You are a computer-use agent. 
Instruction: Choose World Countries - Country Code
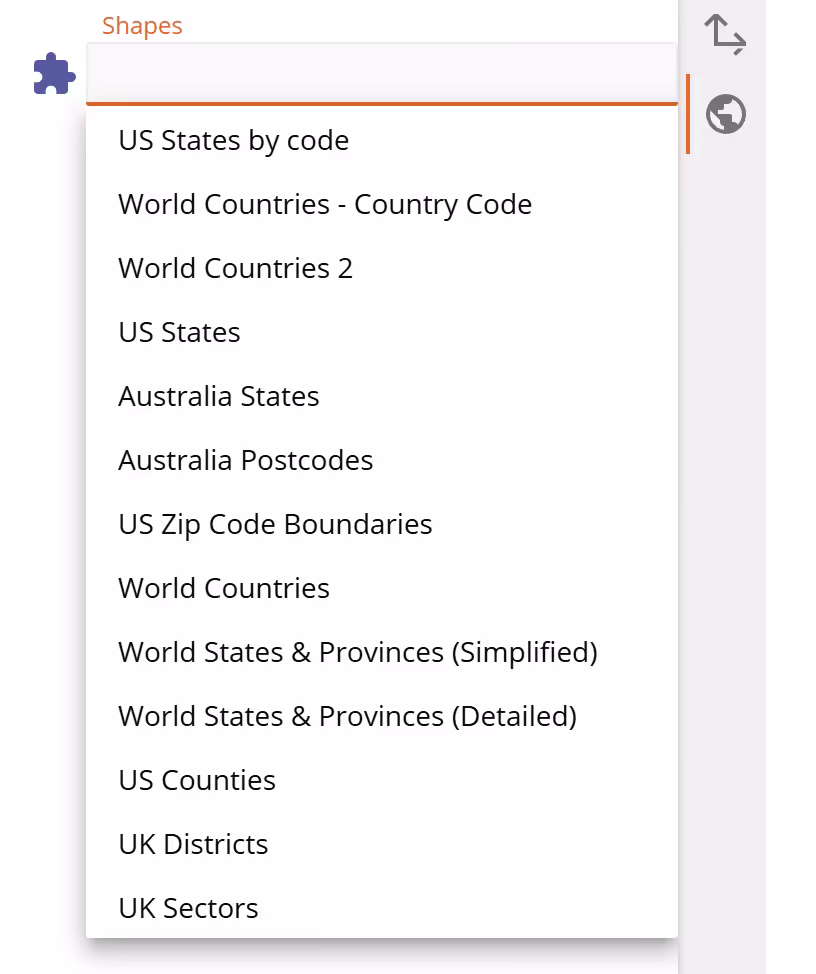tap(325, 204)
